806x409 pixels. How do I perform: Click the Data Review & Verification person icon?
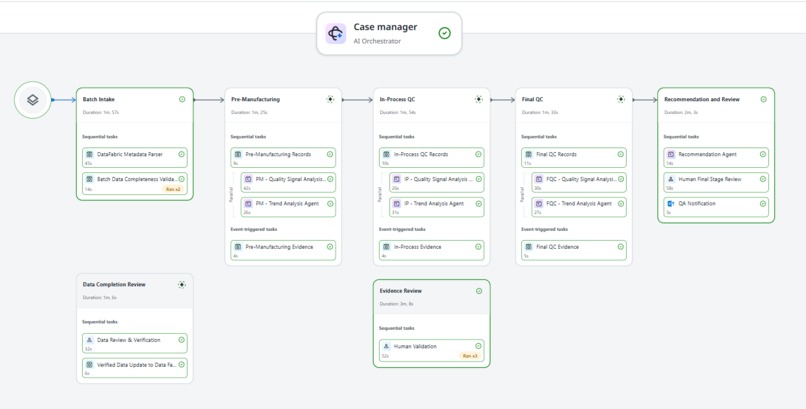pos(89,340)
